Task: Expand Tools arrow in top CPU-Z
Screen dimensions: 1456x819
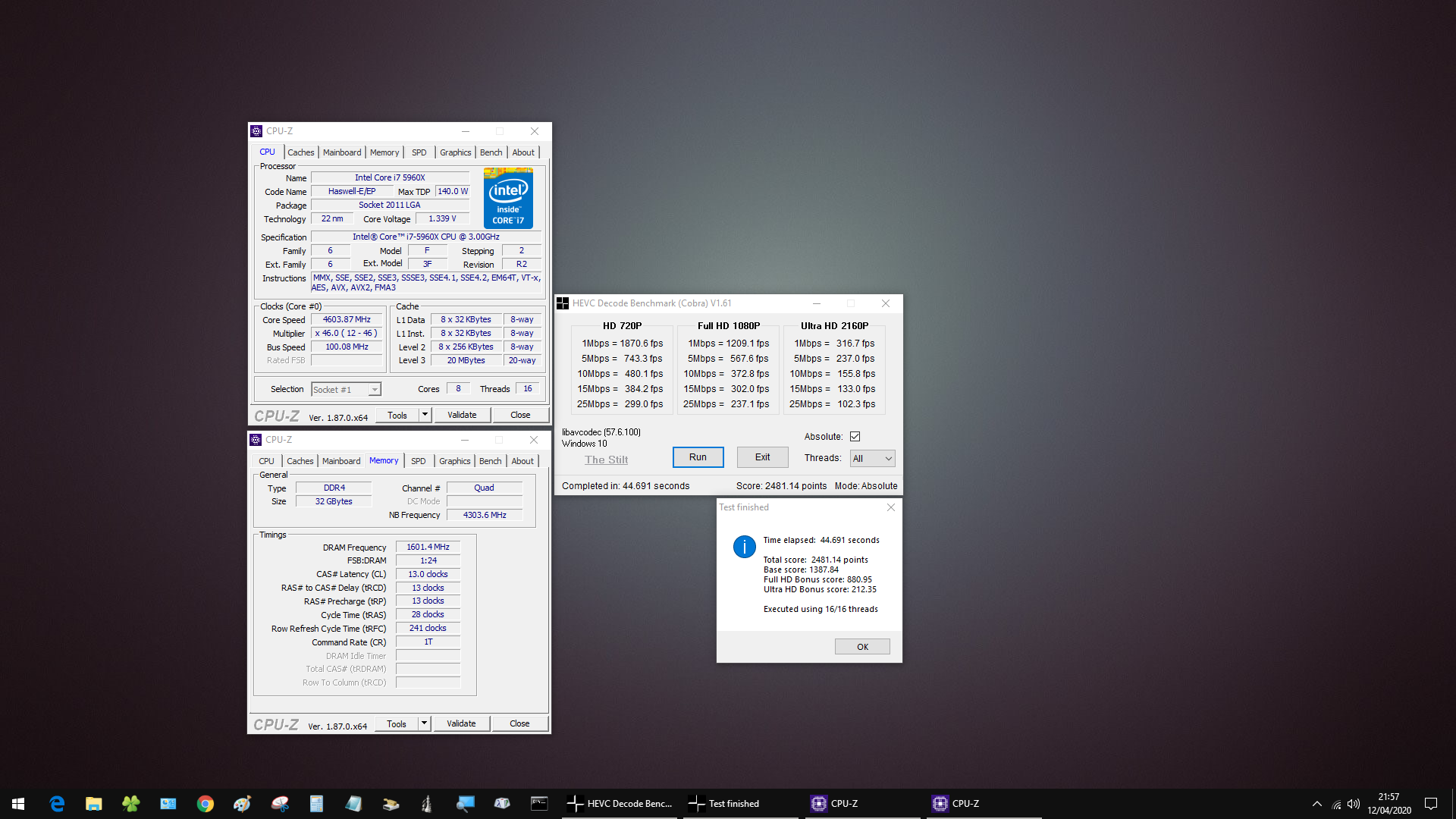Action: click(425, 415)
